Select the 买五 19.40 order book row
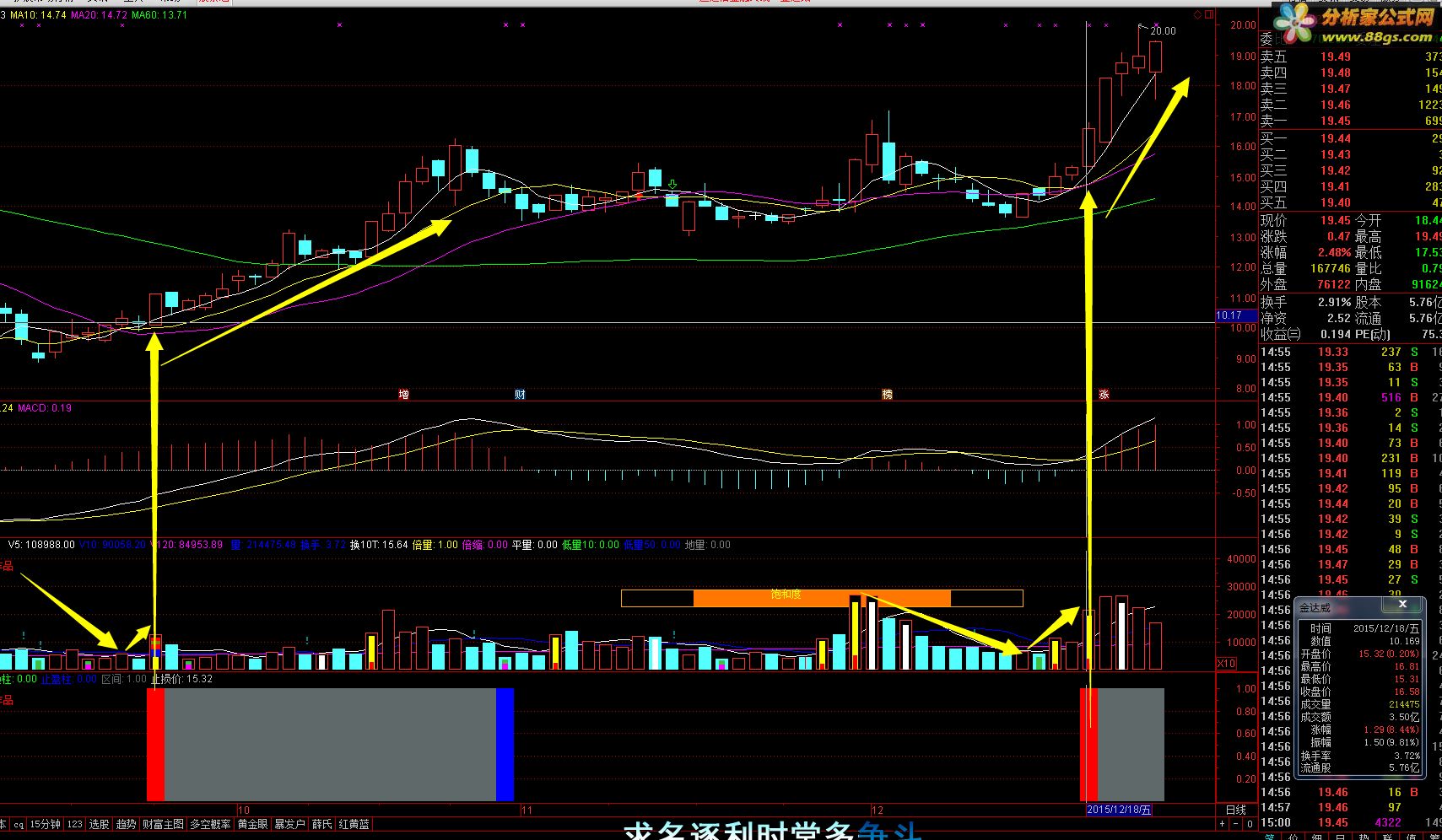The image size is (1442, 840). [1350, 202]
